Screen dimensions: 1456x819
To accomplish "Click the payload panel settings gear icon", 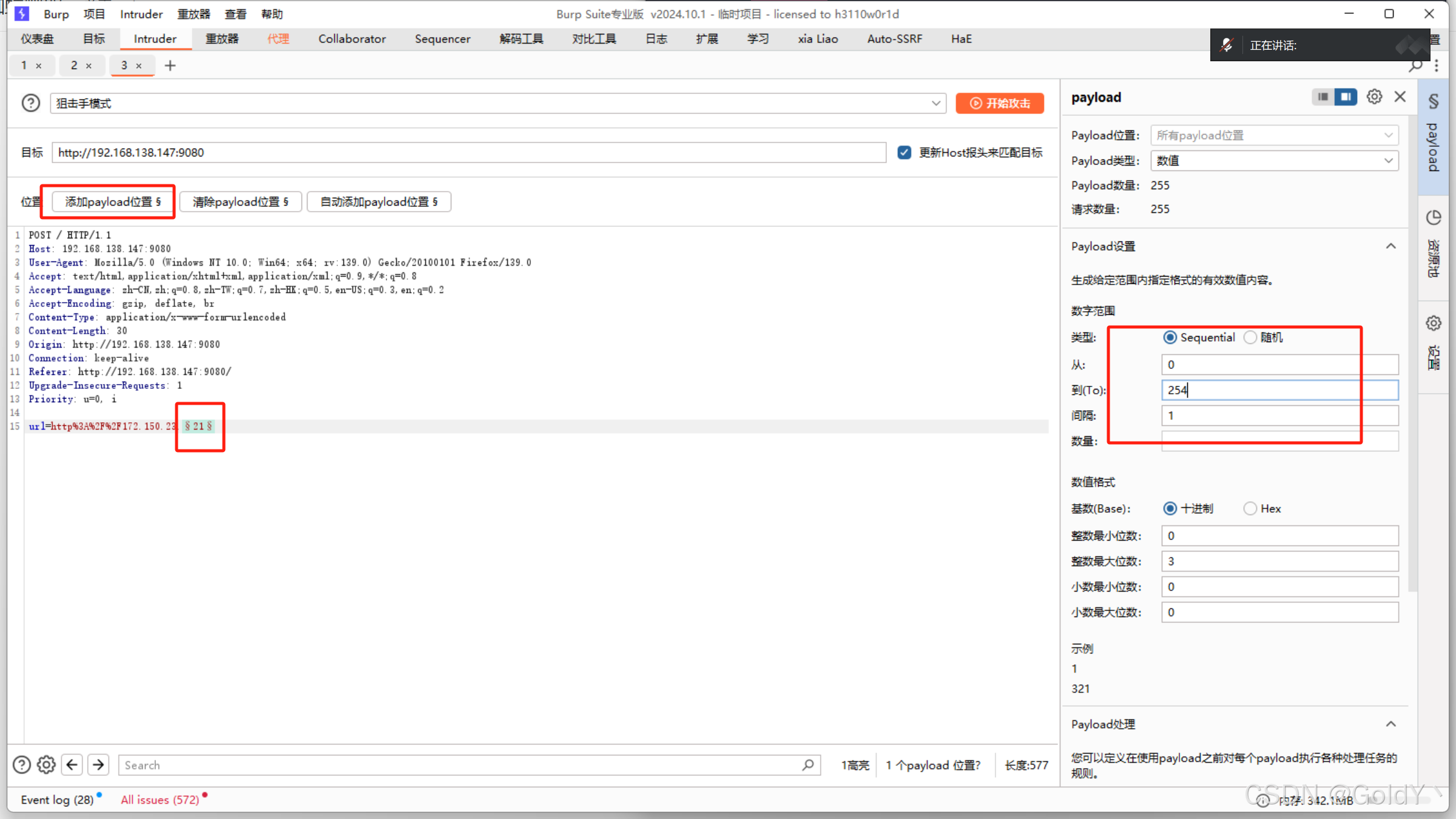I will point(1374,97).
